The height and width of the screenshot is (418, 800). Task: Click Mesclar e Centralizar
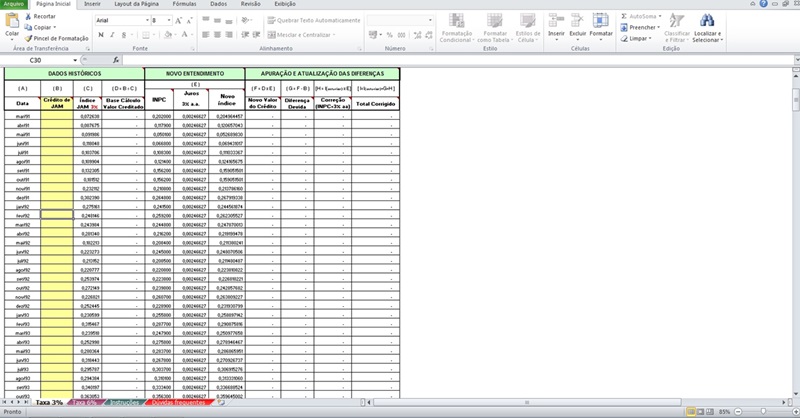tap(302, 35)
